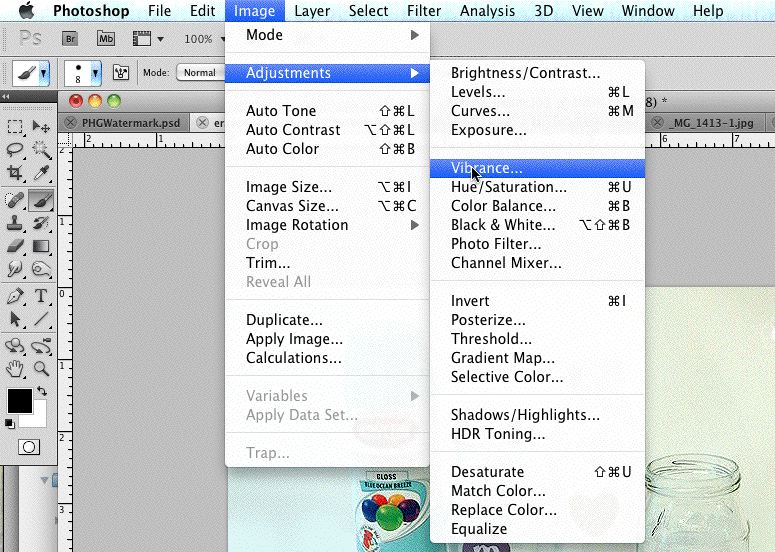This screenshot has width=775, height=552.
Task: Select the Move tool
Action: pos(41,127)
